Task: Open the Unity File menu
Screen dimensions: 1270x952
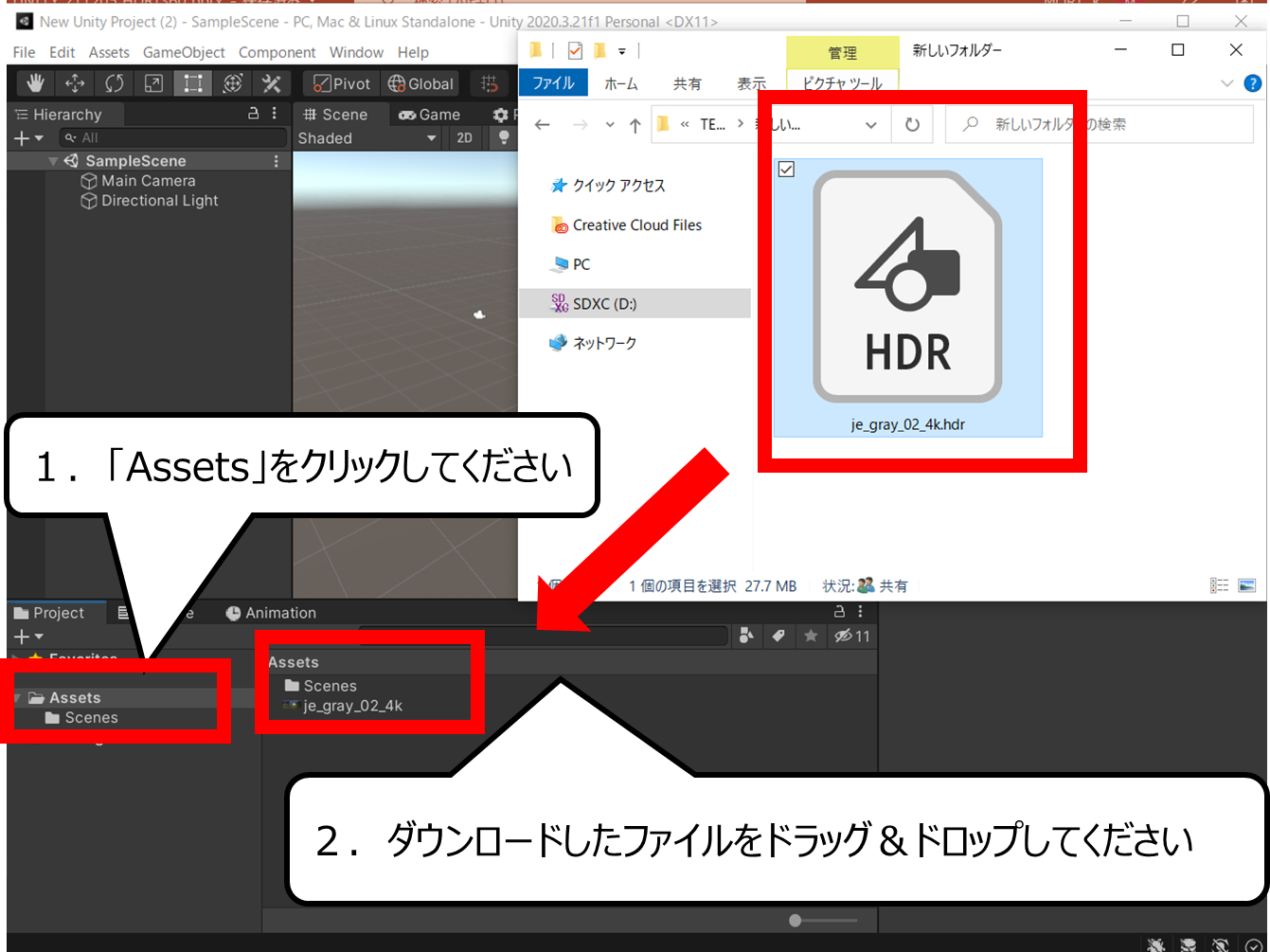Action: (24, 52)
